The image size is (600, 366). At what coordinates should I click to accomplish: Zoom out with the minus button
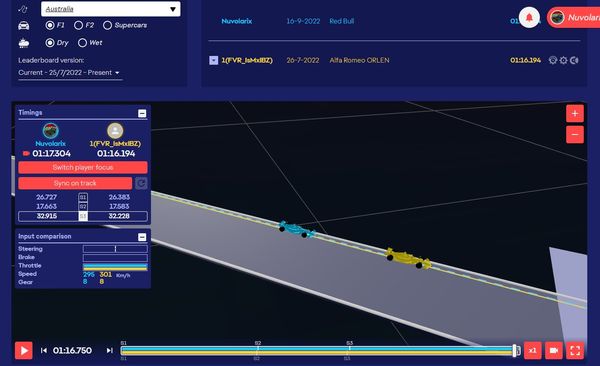click(575, 134)
